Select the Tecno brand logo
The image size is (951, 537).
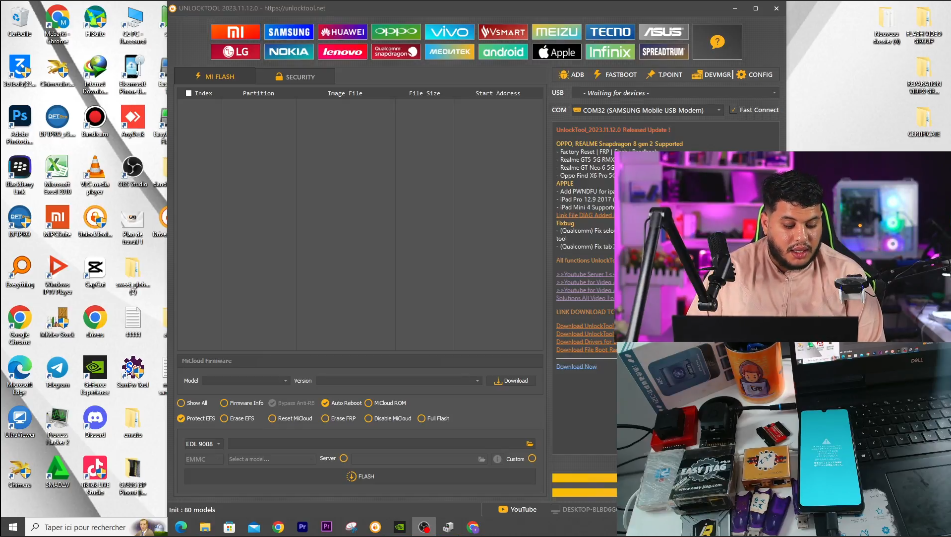[x=610, y=32]
